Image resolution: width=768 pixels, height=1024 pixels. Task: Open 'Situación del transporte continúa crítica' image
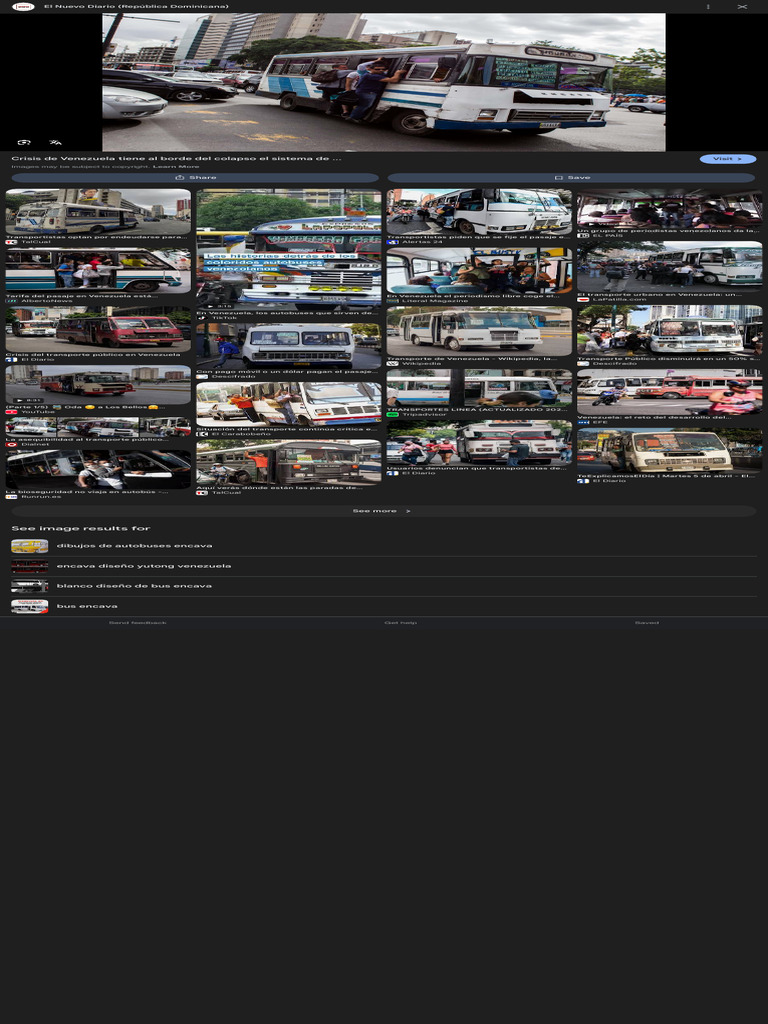pyautogui.click(x=289, y=404)
